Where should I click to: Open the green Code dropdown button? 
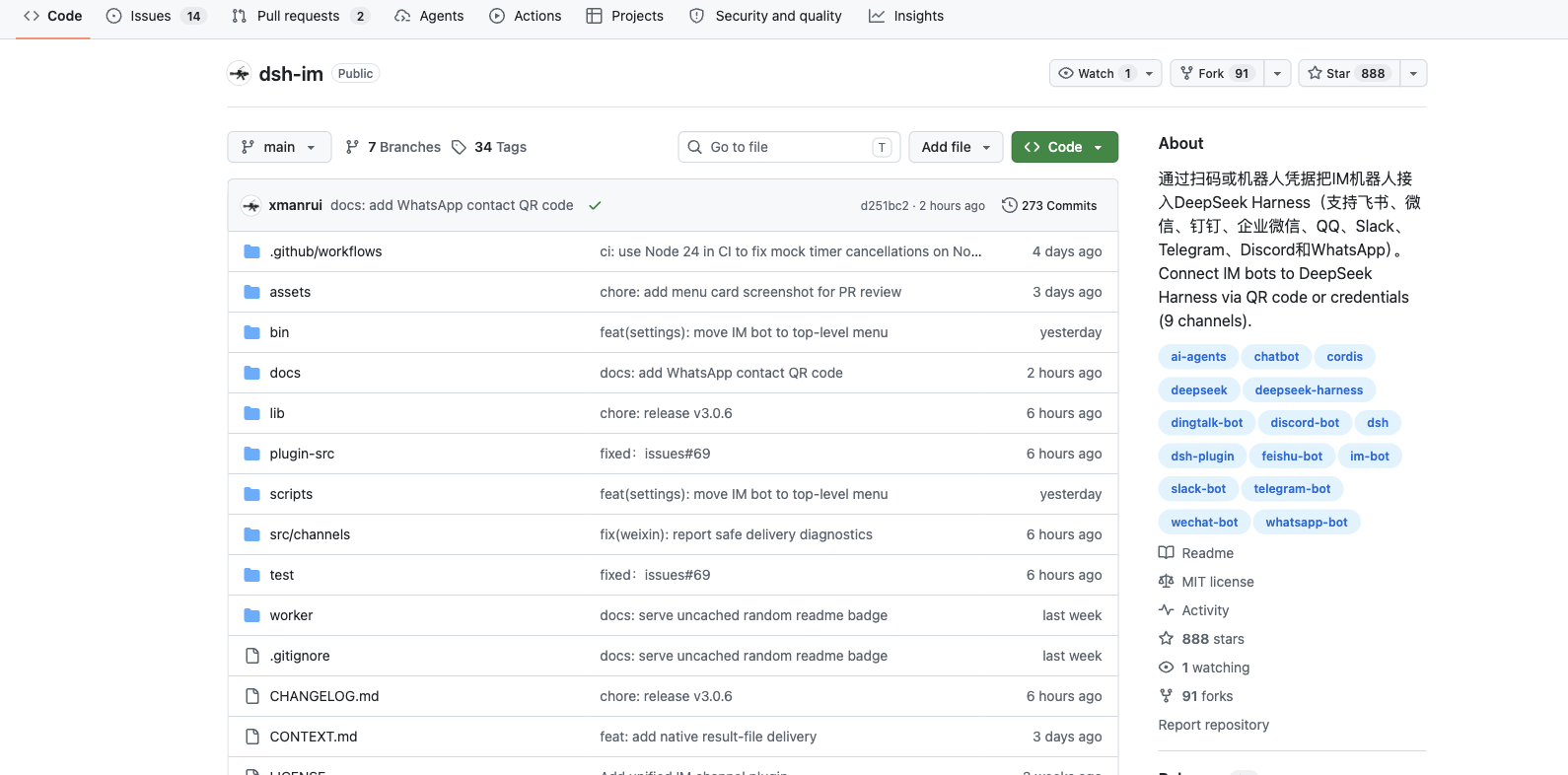tap(1064, 147)
